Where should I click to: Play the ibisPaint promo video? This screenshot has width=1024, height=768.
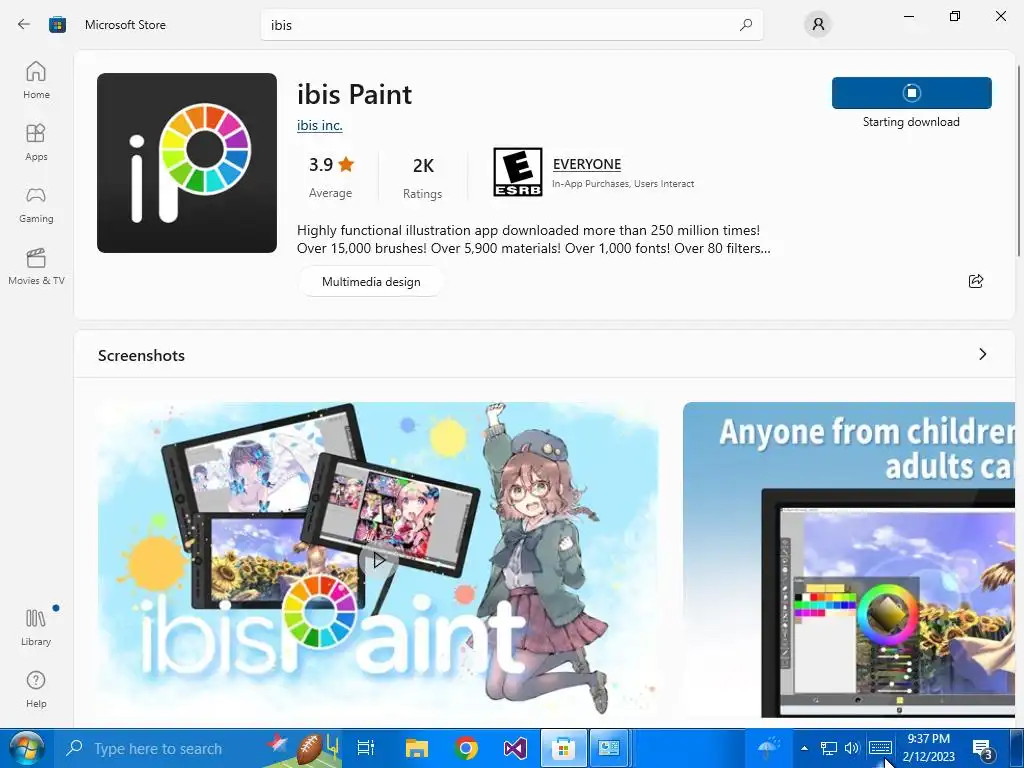pyautogui.click(x=379, y=560)
